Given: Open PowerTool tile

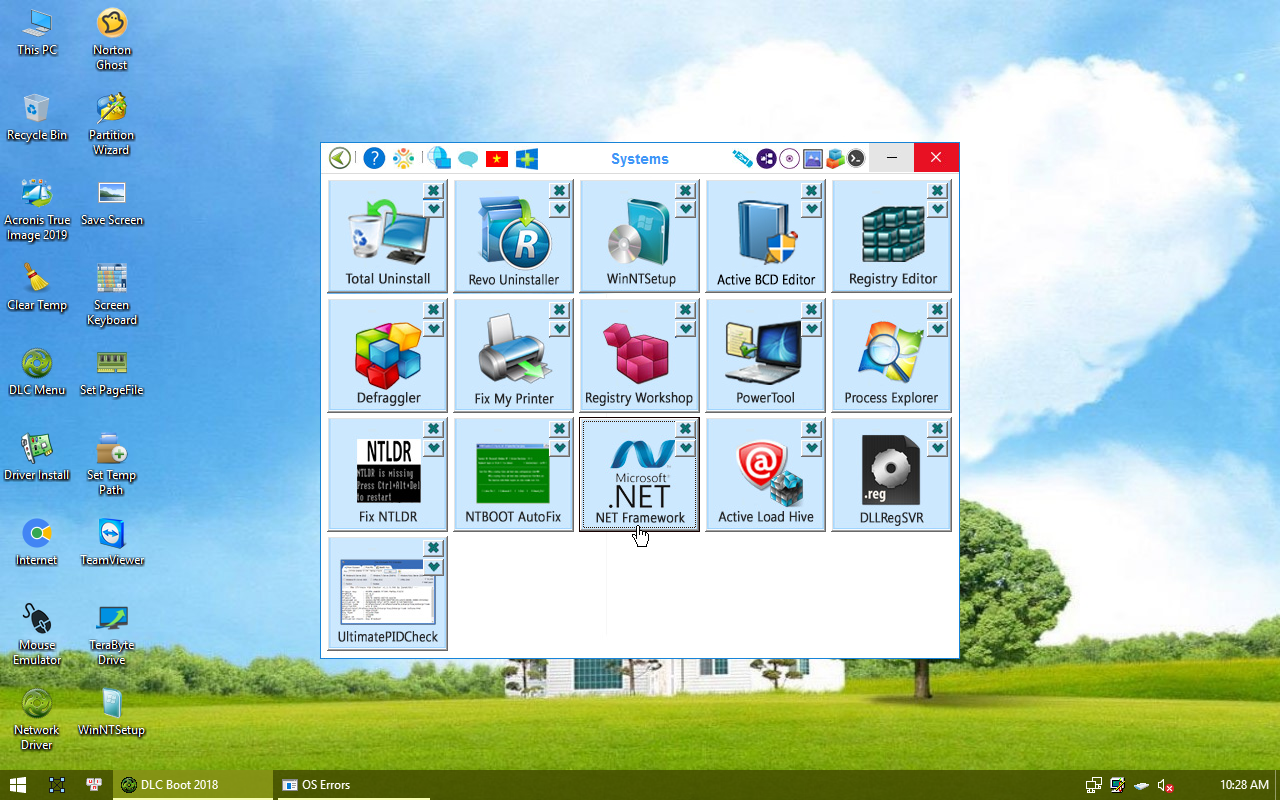Looking at the screenshot, I should click(x=766, y=355).
